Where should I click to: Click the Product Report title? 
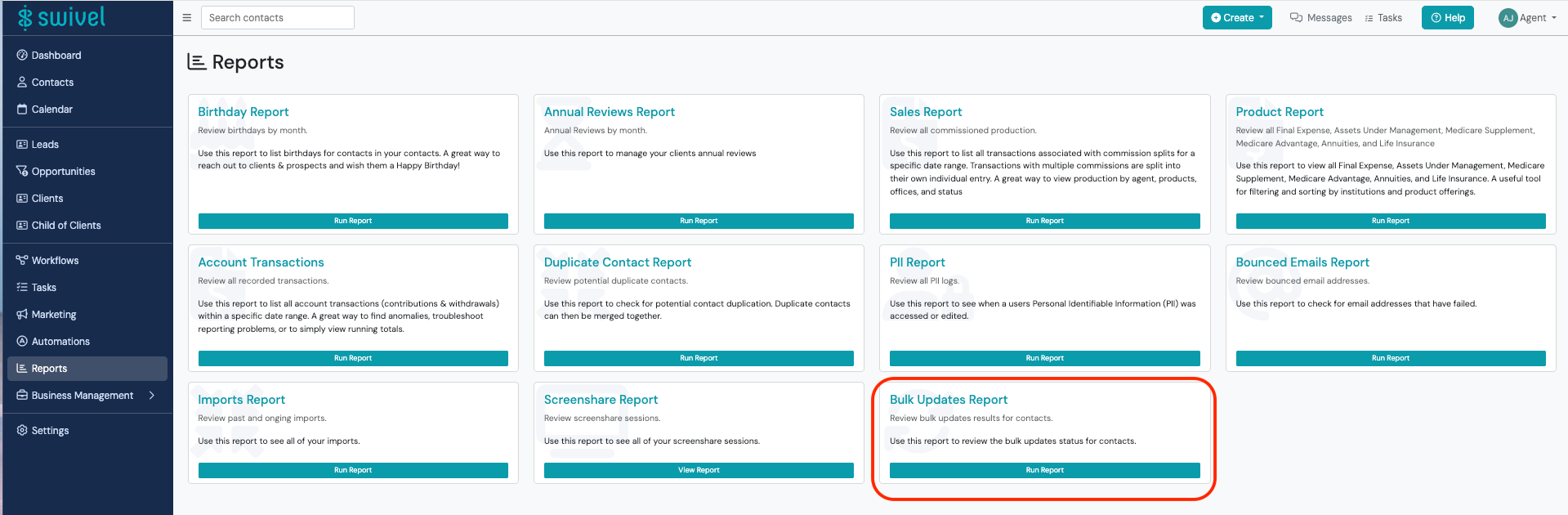click(x=1280, y=112)
